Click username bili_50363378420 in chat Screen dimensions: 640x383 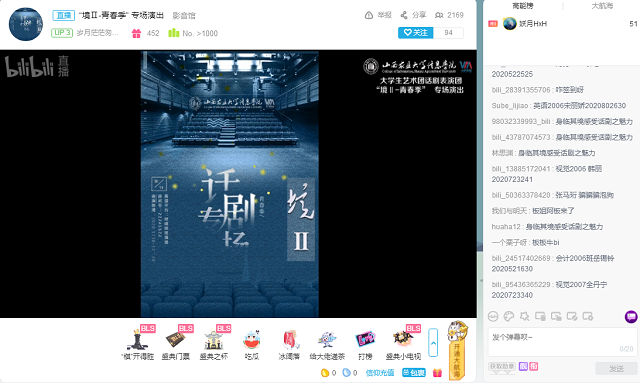pyautogui.click(x=521, y=195)
